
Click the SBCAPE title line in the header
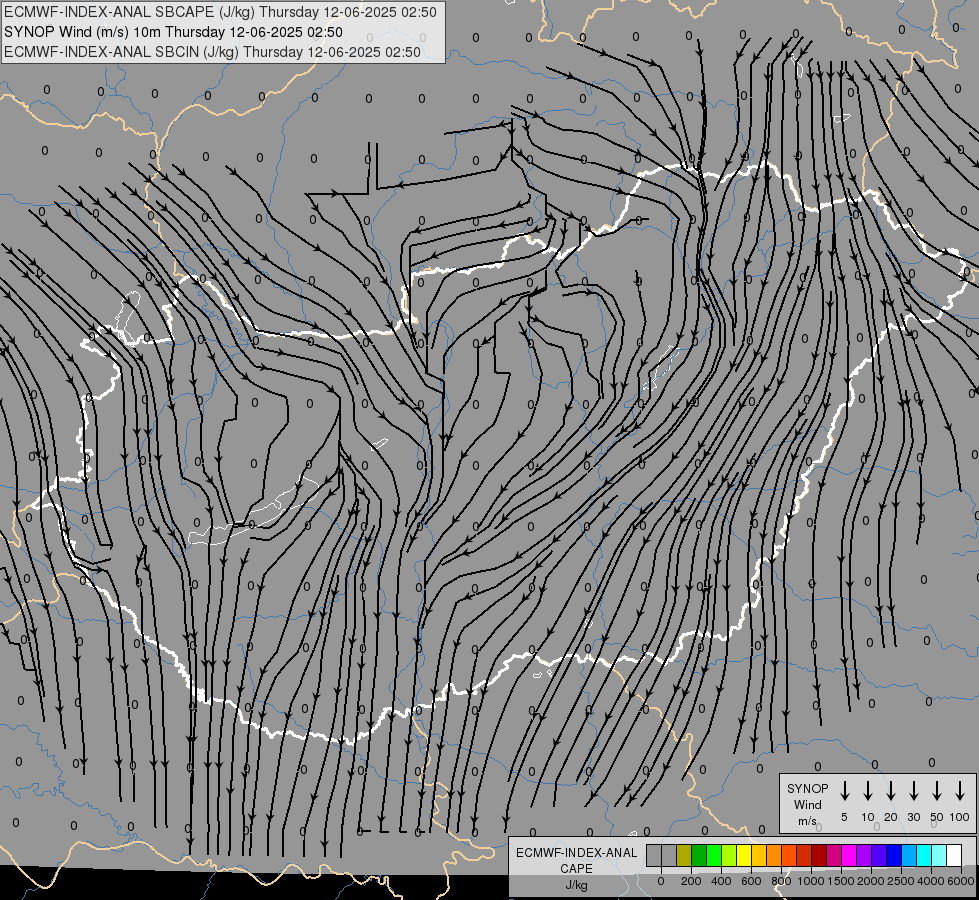220,12
